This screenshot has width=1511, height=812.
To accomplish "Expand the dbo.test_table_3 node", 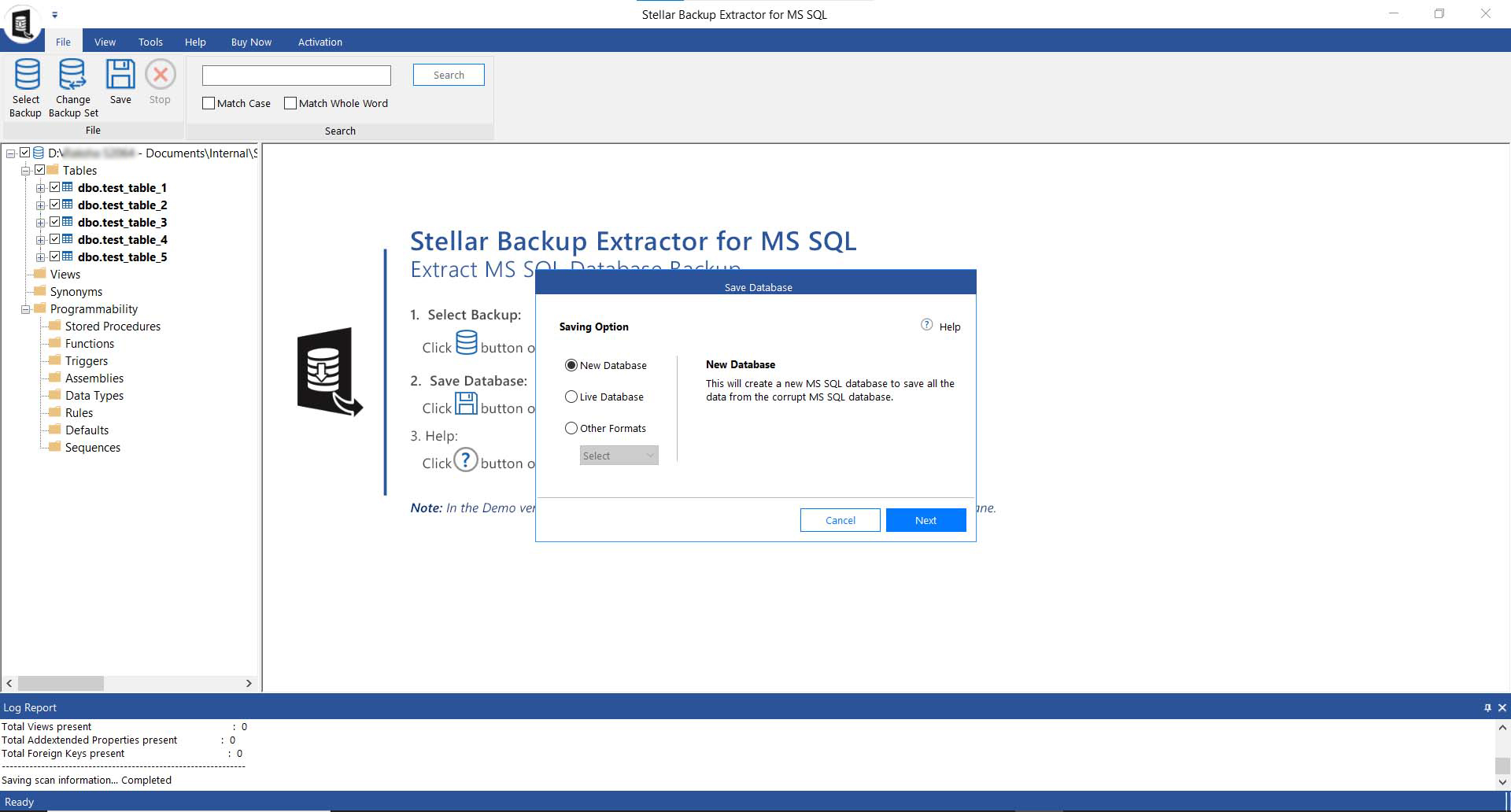I will [40, 223].
